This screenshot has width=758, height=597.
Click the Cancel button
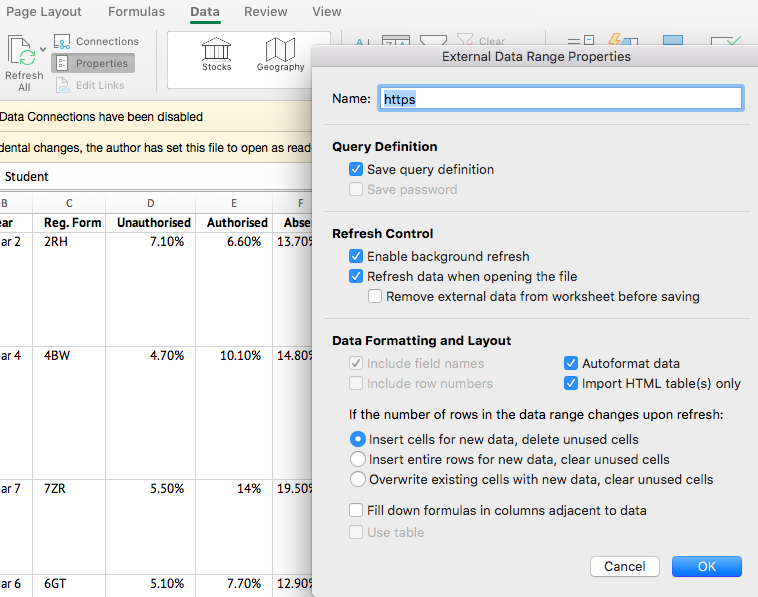pos(625,566)
